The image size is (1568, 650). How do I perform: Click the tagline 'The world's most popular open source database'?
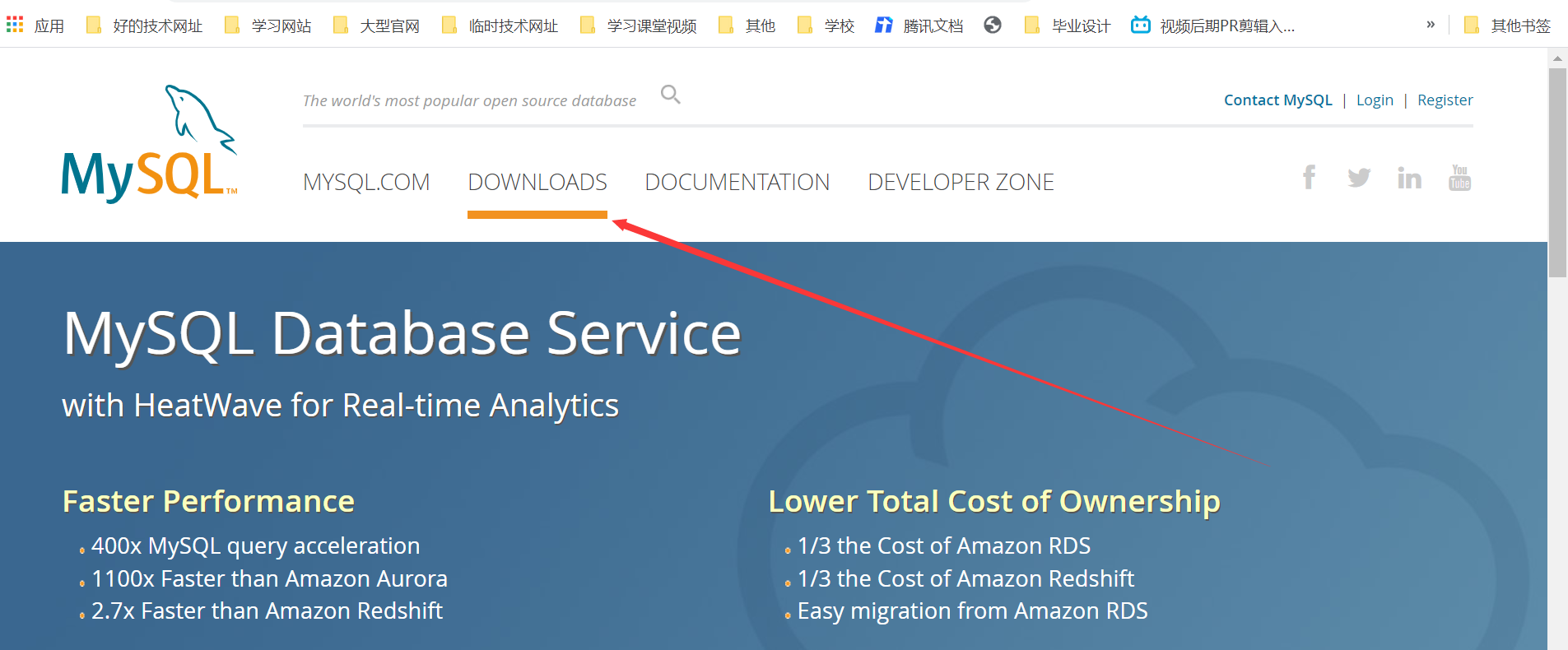point(469,100)
